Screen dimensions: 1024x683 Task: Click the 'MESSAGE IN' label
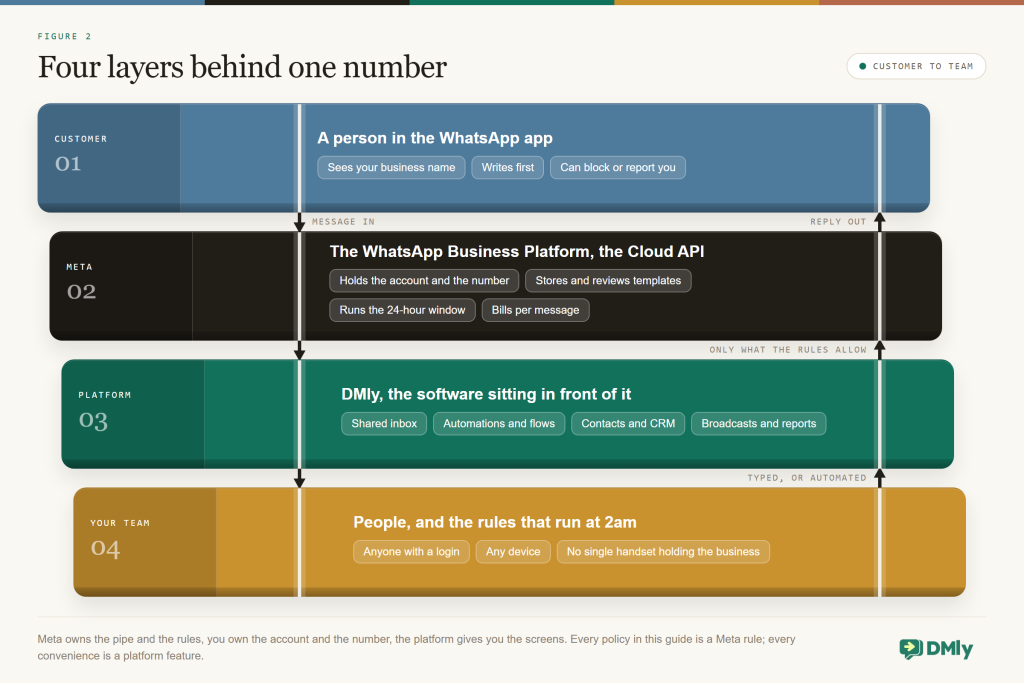(344, 222)
